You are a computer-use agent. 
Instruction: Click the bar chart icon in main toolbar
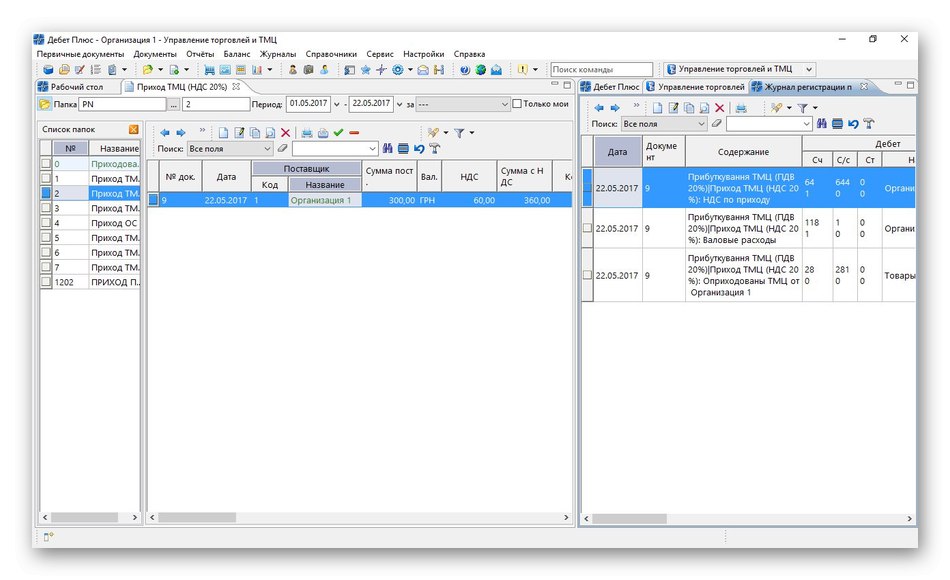257,70
